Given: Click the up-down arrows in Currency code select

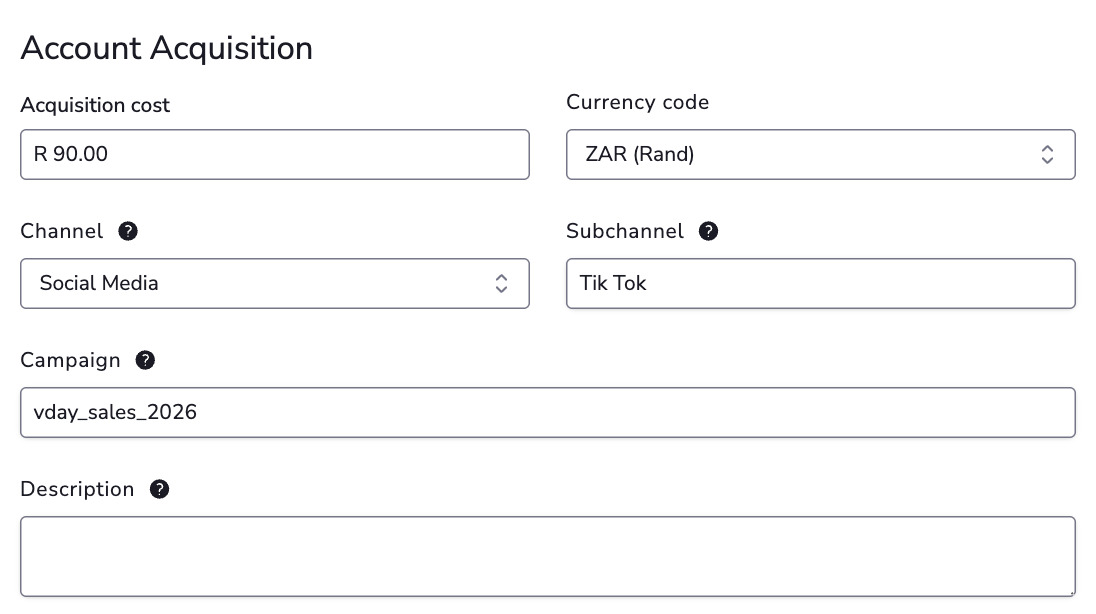Looking at the screenshot, I should (1047, 155).
